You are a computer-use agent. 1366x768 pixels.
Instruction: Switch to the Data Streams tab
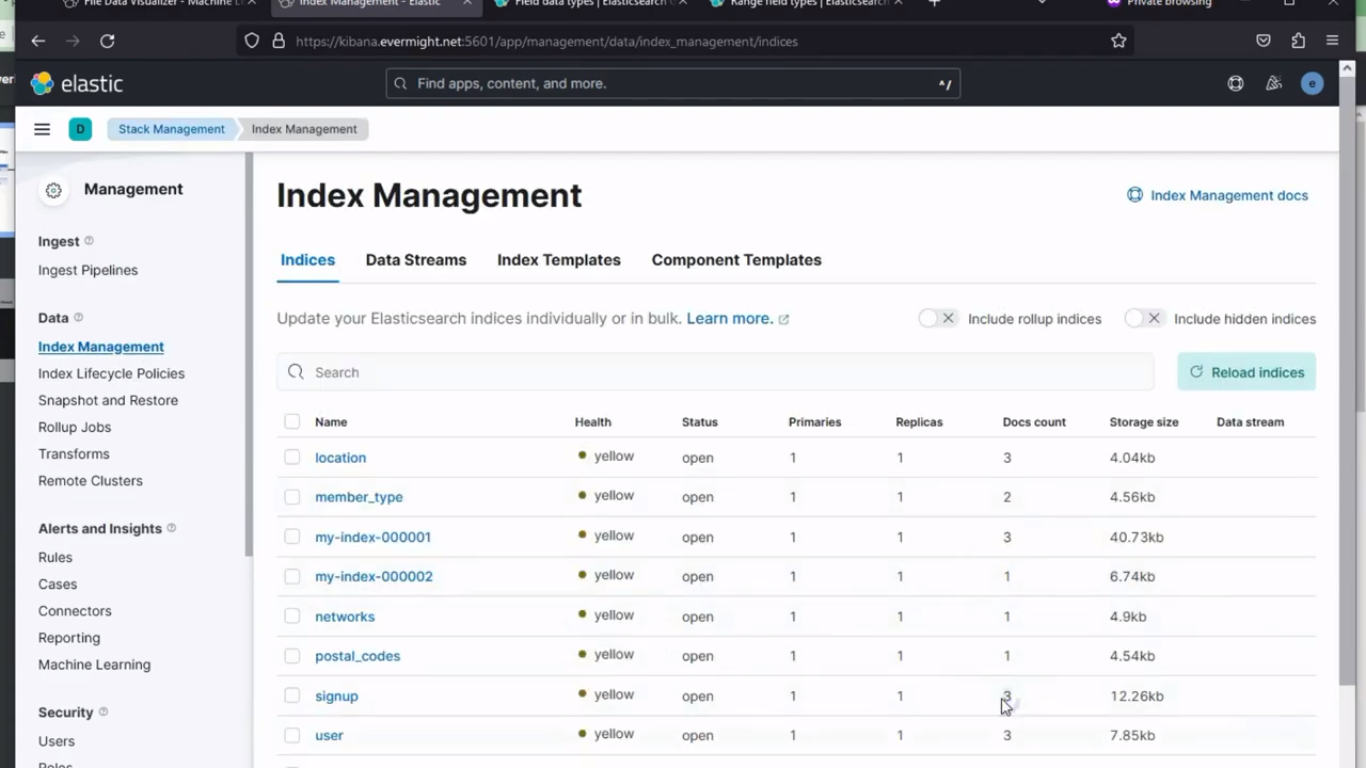416,260
